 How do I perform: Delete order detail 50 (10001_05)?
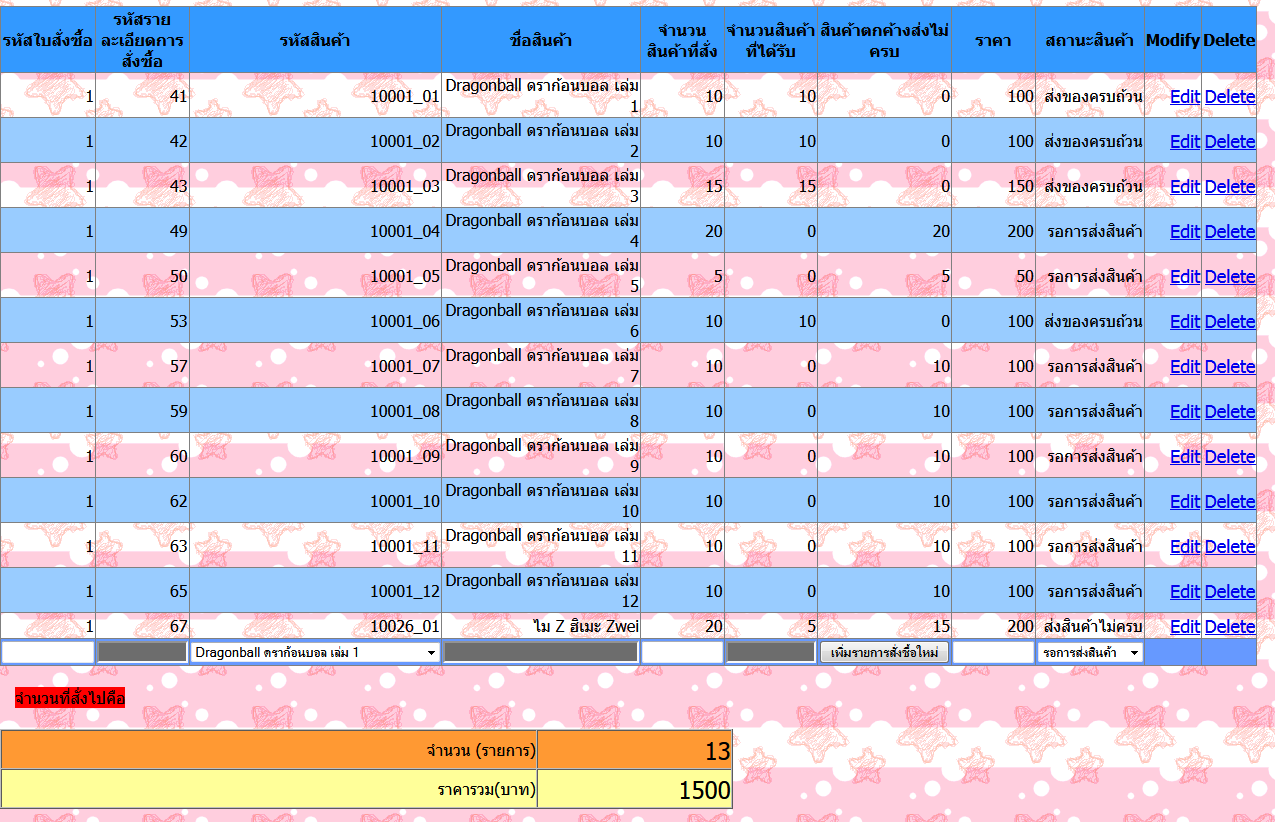pos(1230,277)
